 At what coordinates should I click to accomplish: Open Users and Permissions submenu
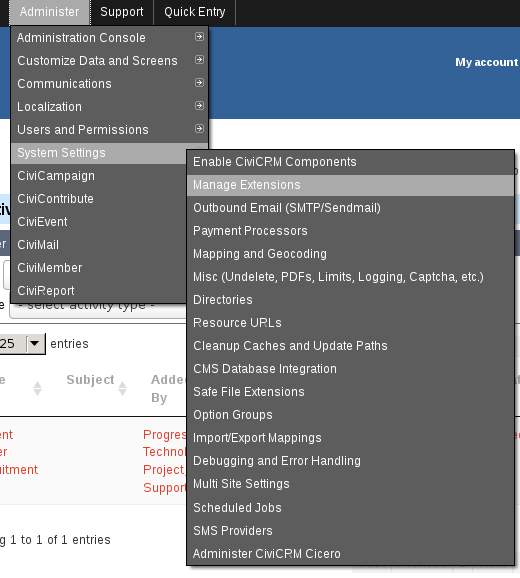coord(109,130)
